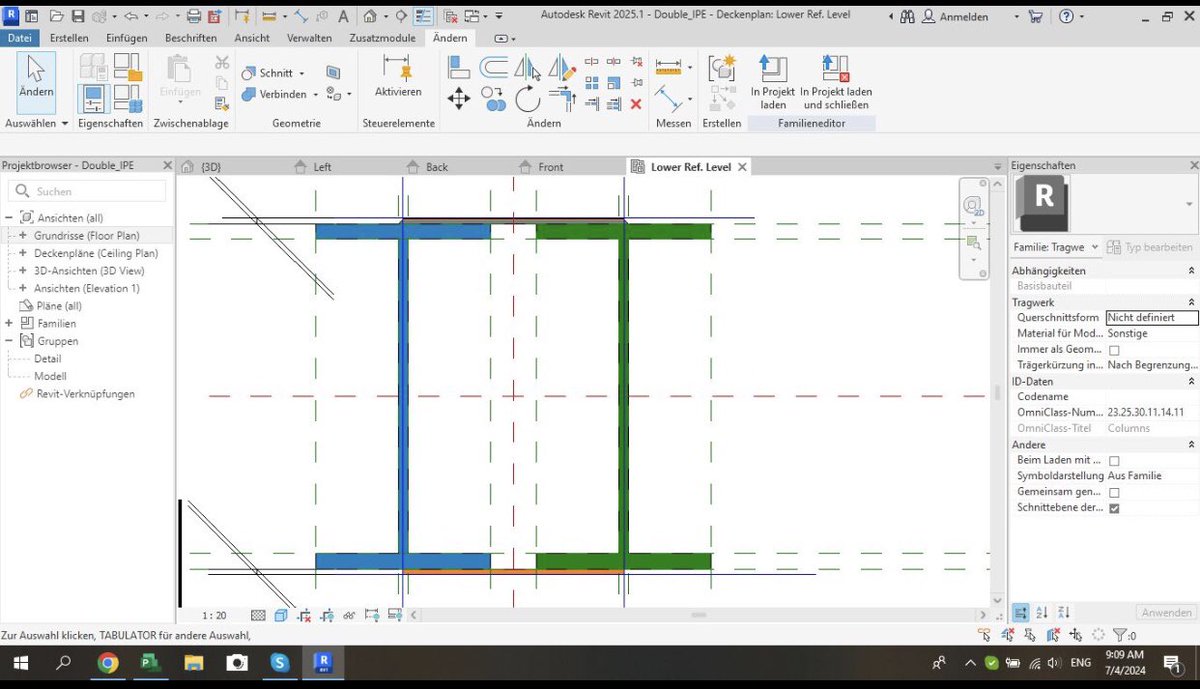Click the selection filter funnel icon
The height and width of the screenshot is (689, 1200).
coord(1119,635)
